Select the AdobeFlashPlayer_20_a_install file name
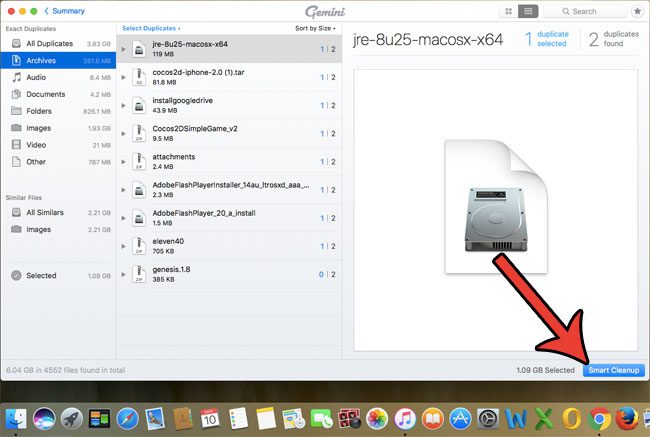The width and height of the screenshot is (650, 437). pyautogui.click(x=204, y=213)
